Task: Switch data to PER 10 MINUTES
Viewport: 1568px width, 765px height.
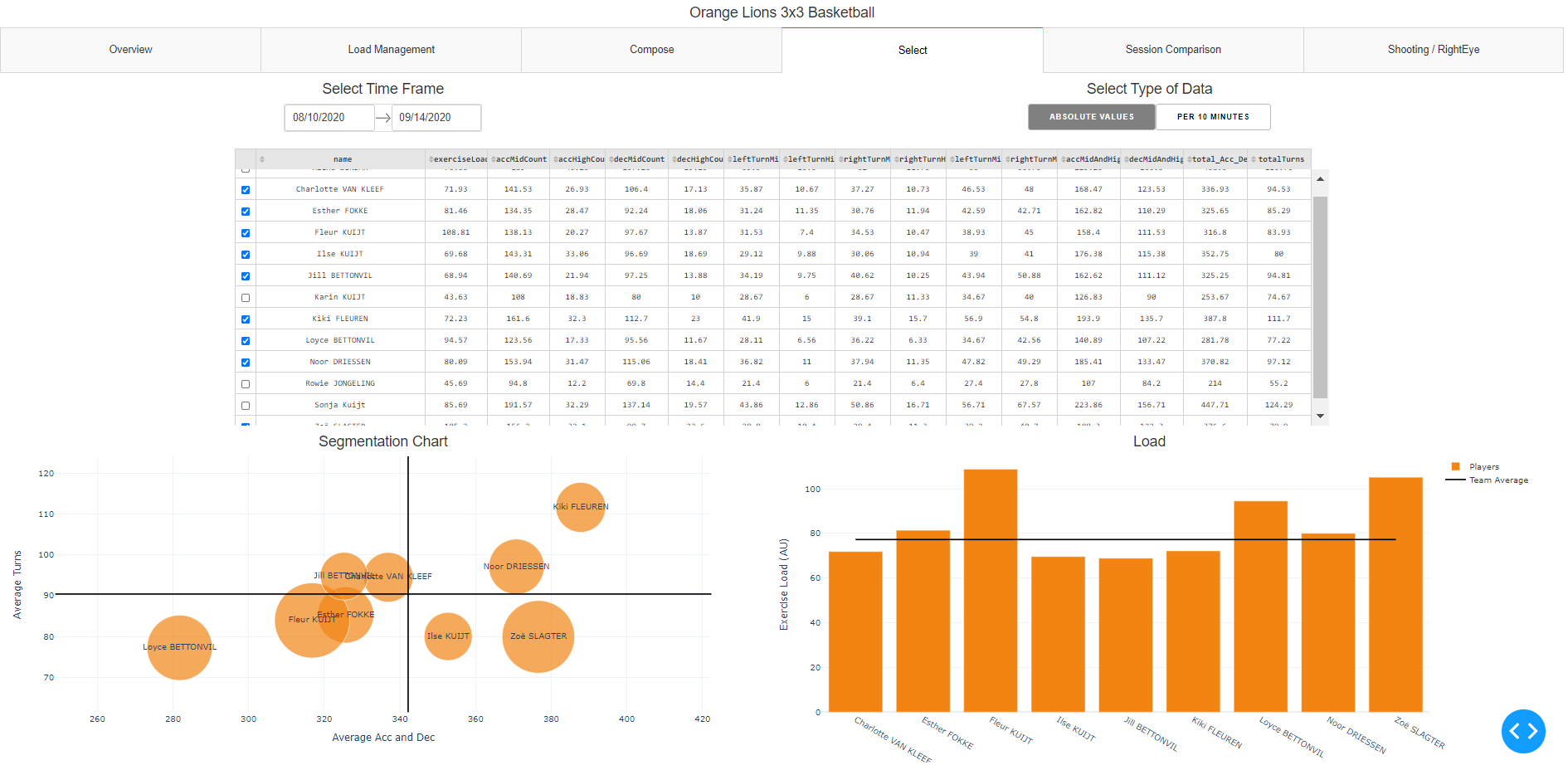Action: pos(1213,117)
